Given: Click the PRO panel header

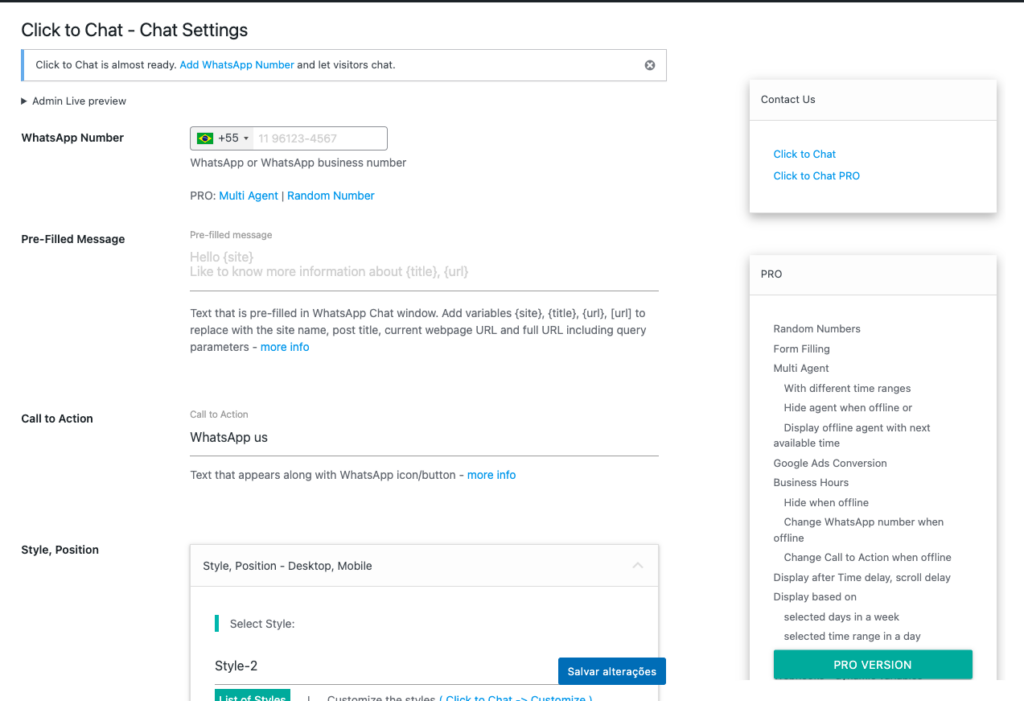Looking at the screenshot, I should point(872,274).
